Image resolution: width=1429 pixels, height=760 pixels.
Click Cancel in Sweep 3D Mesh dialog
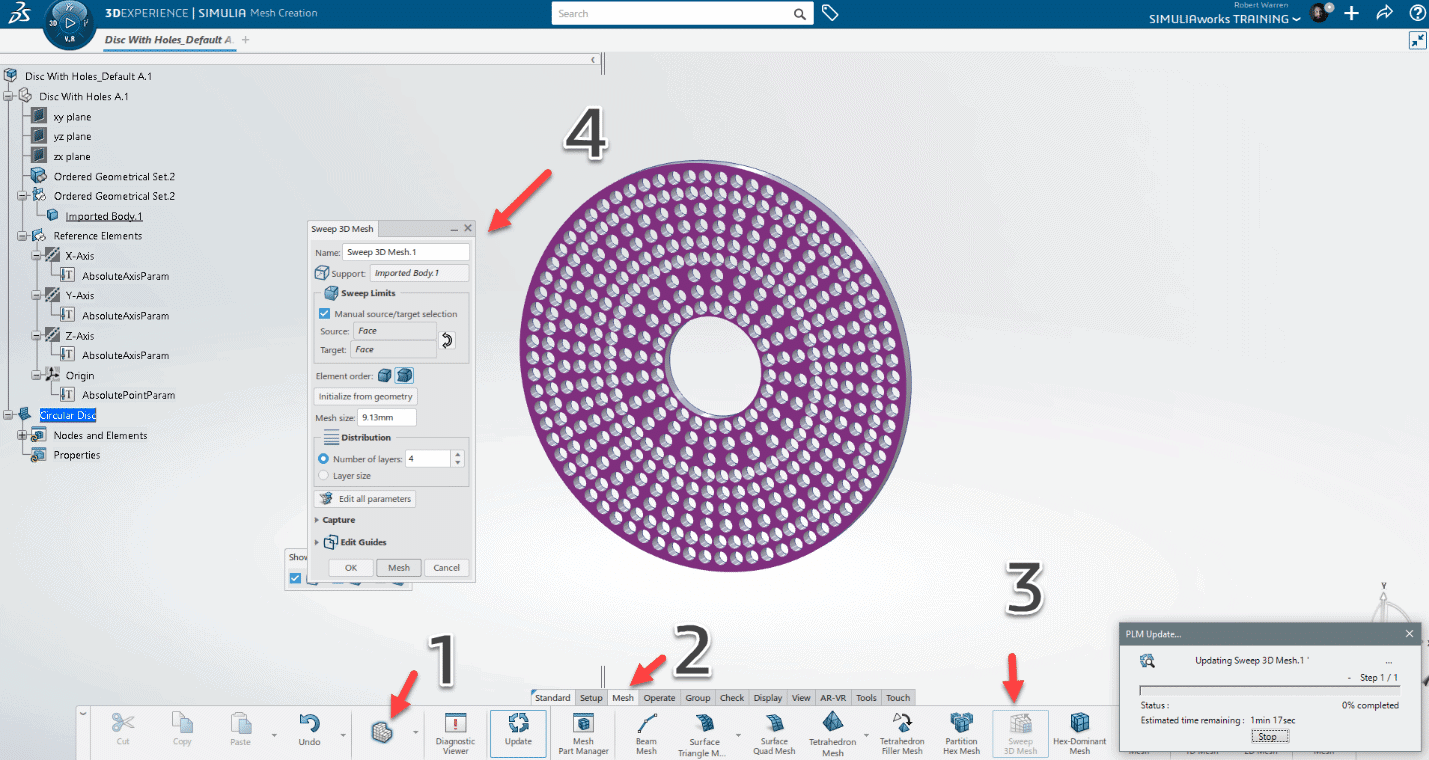[447, 567]
